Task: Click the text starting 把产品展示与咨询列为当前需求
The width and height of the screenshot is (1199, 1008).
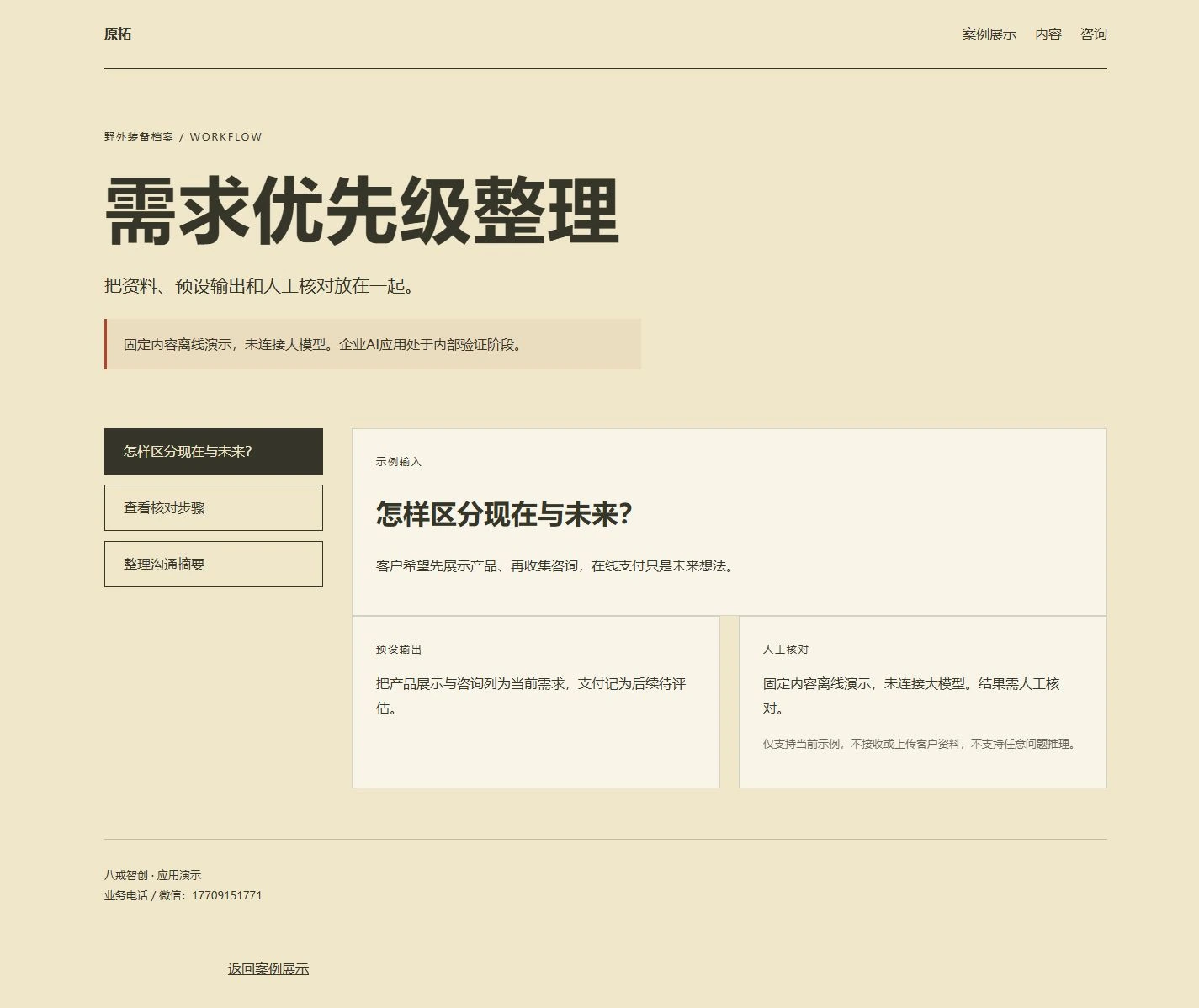Action: 531,696
